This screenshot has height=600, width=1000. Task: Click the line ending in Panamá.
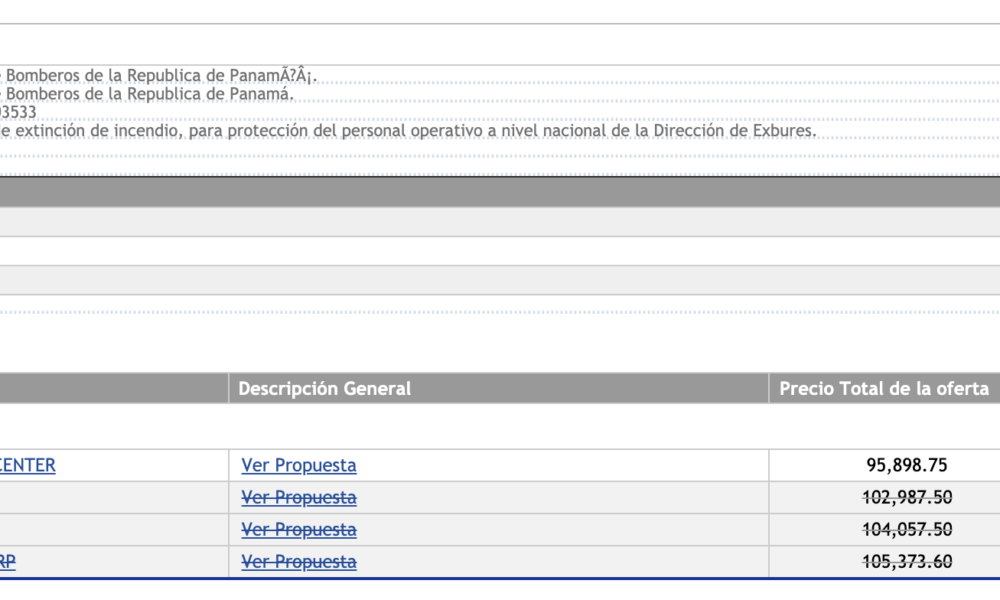147,94
